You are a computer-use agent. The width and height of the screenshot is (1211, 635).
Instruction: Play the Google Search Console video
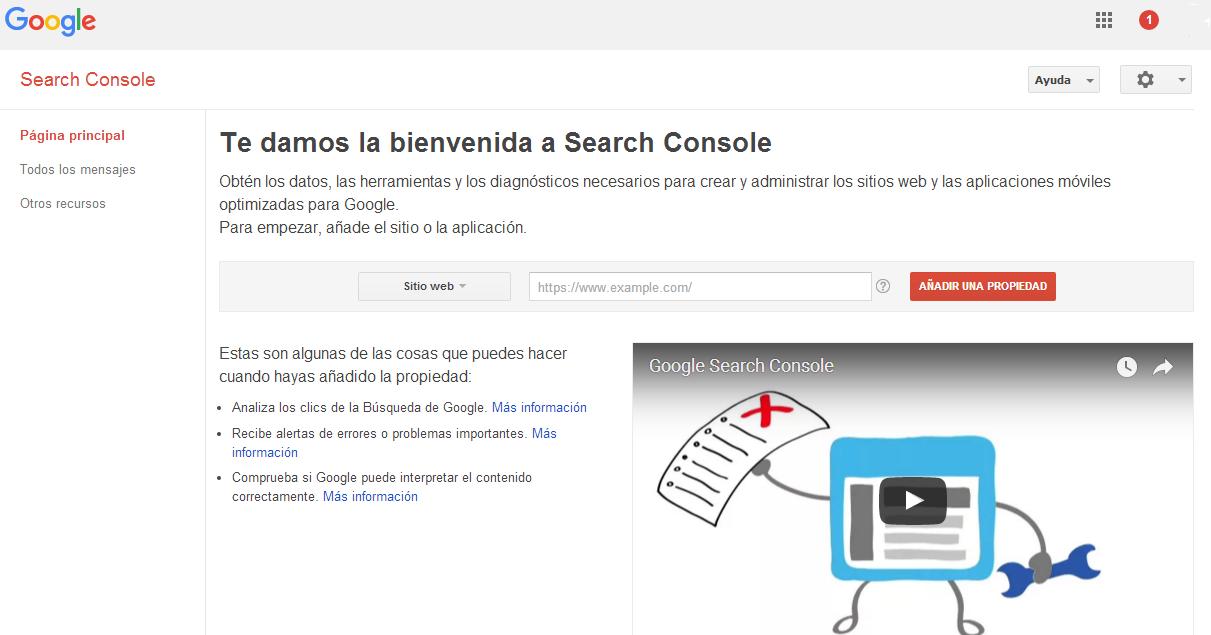pos(912,501)
